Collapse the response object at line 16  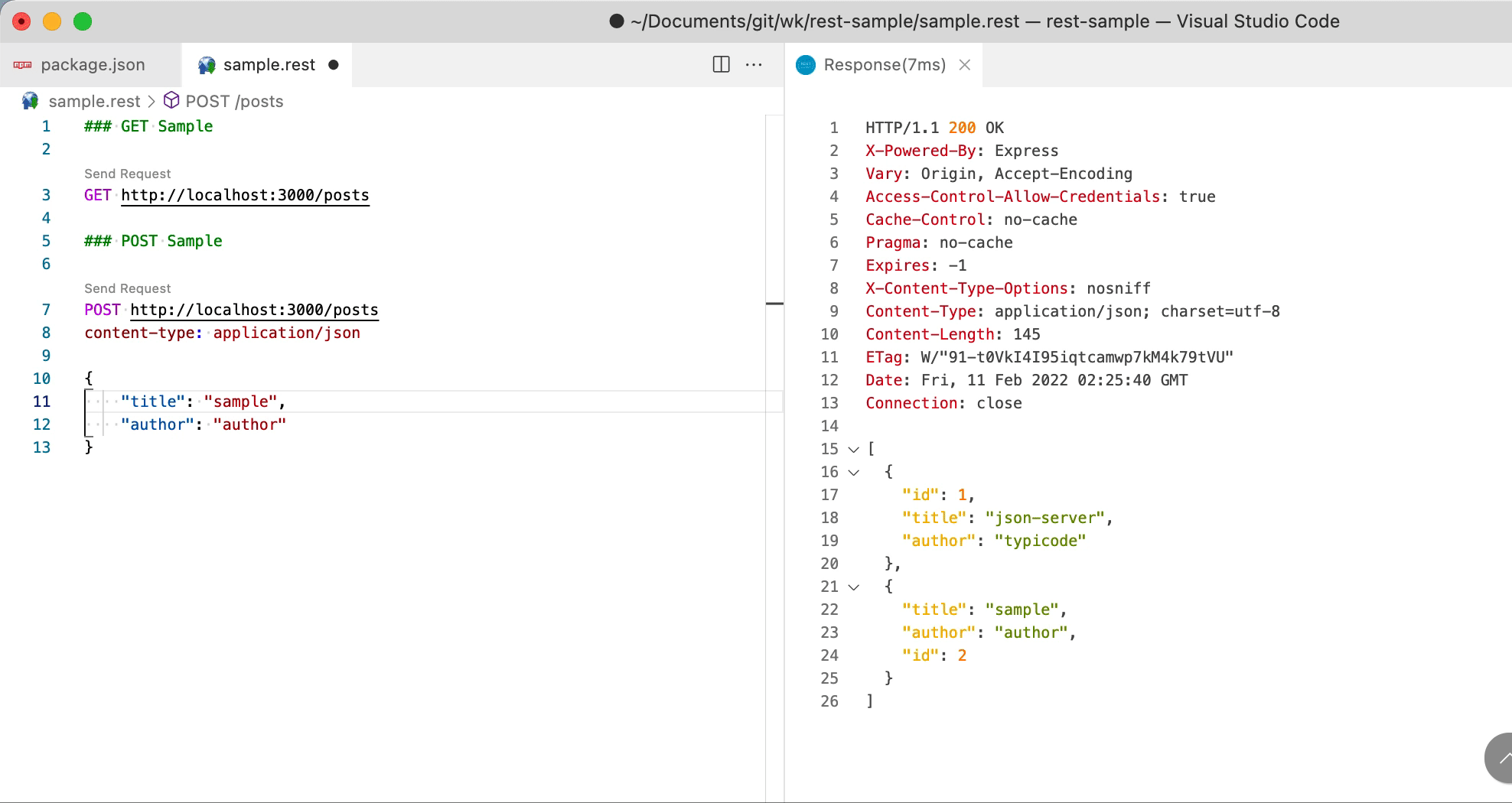pos(854,473)
